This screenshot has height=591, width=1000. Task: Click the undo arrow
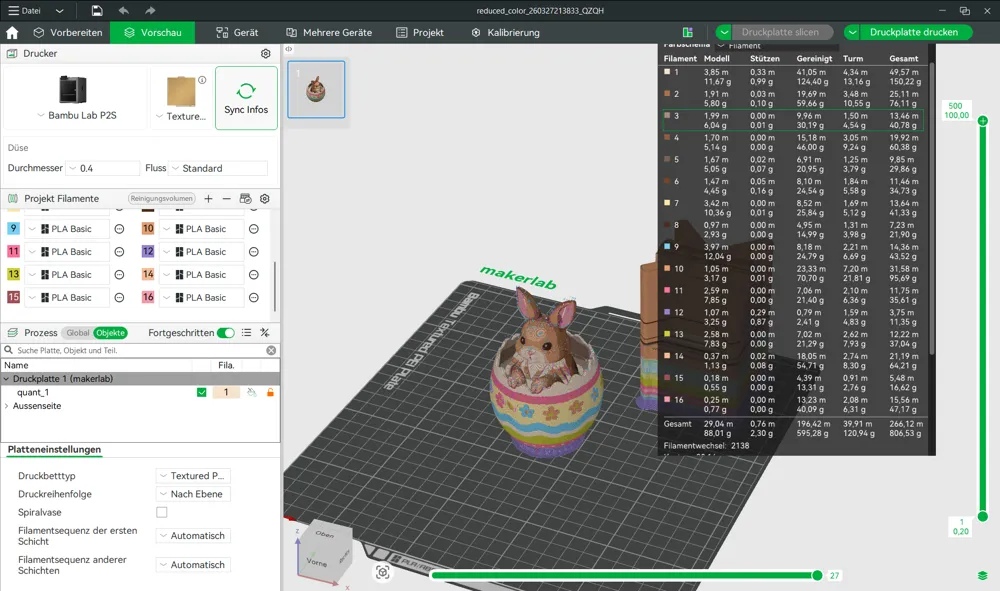point(124,11)
